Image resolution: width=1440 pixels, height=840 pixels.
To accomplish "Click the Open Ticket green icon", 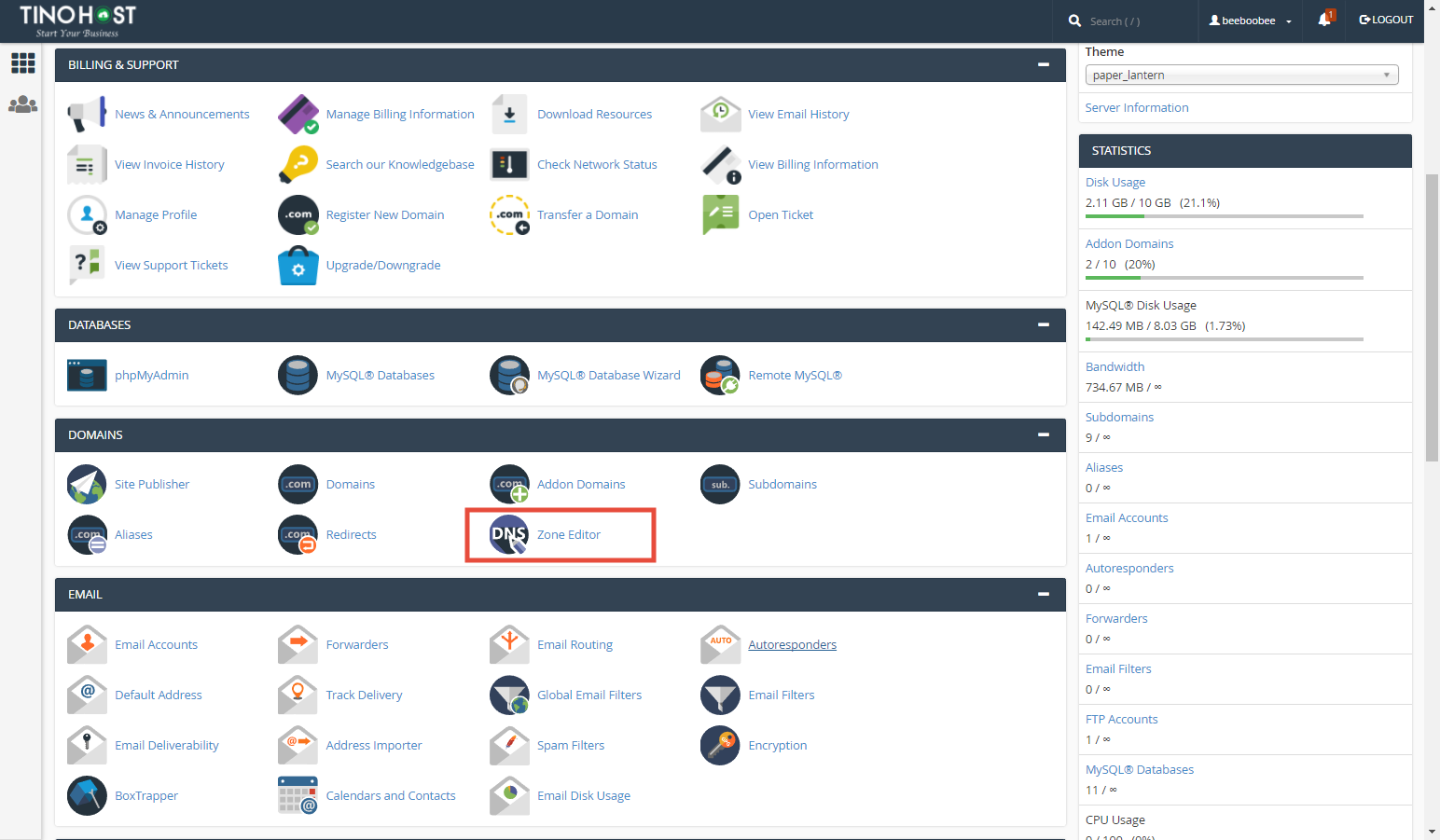I will 720,215.
